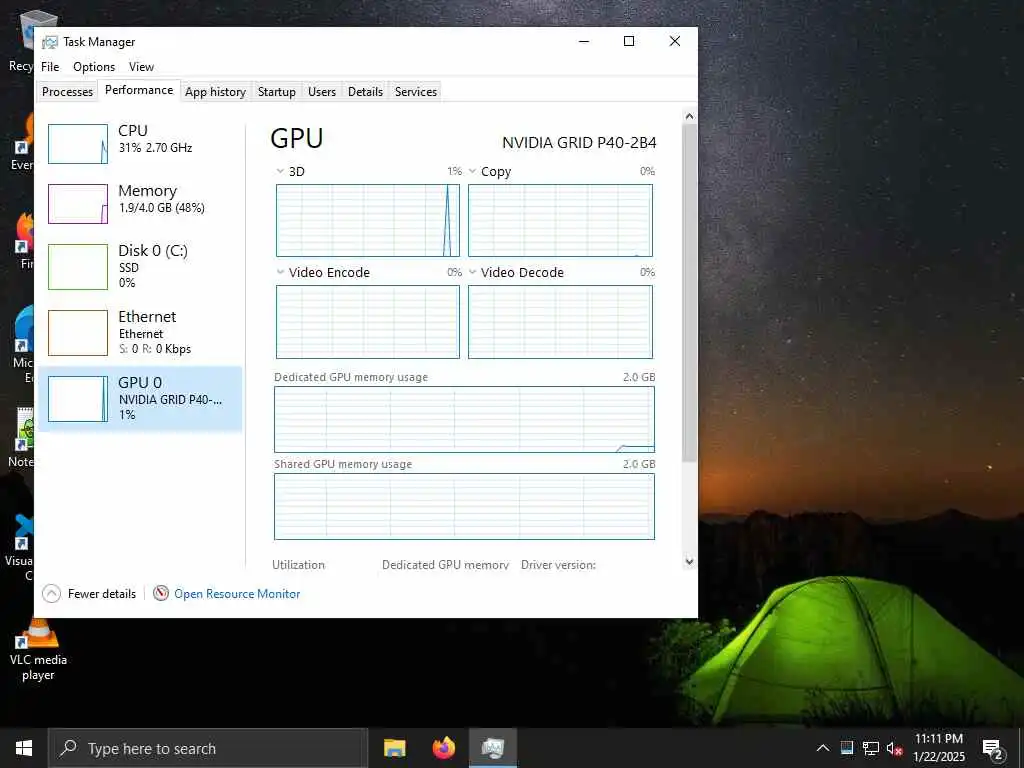Switch to the Services tab
1024x768 pixels.
[x=416, y=91]
